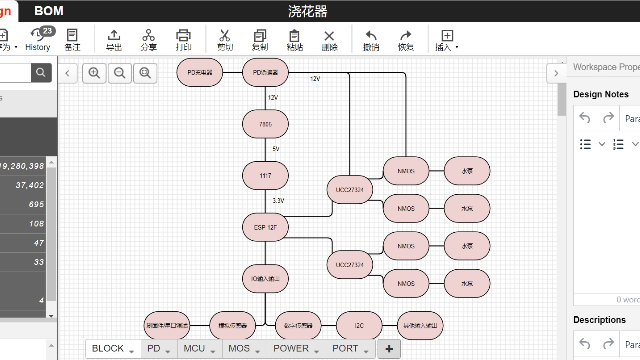This screenshot has height=360, width=640.
Task: Click the delete X icon
Action: pyautogui.click(x=329, y=36)
